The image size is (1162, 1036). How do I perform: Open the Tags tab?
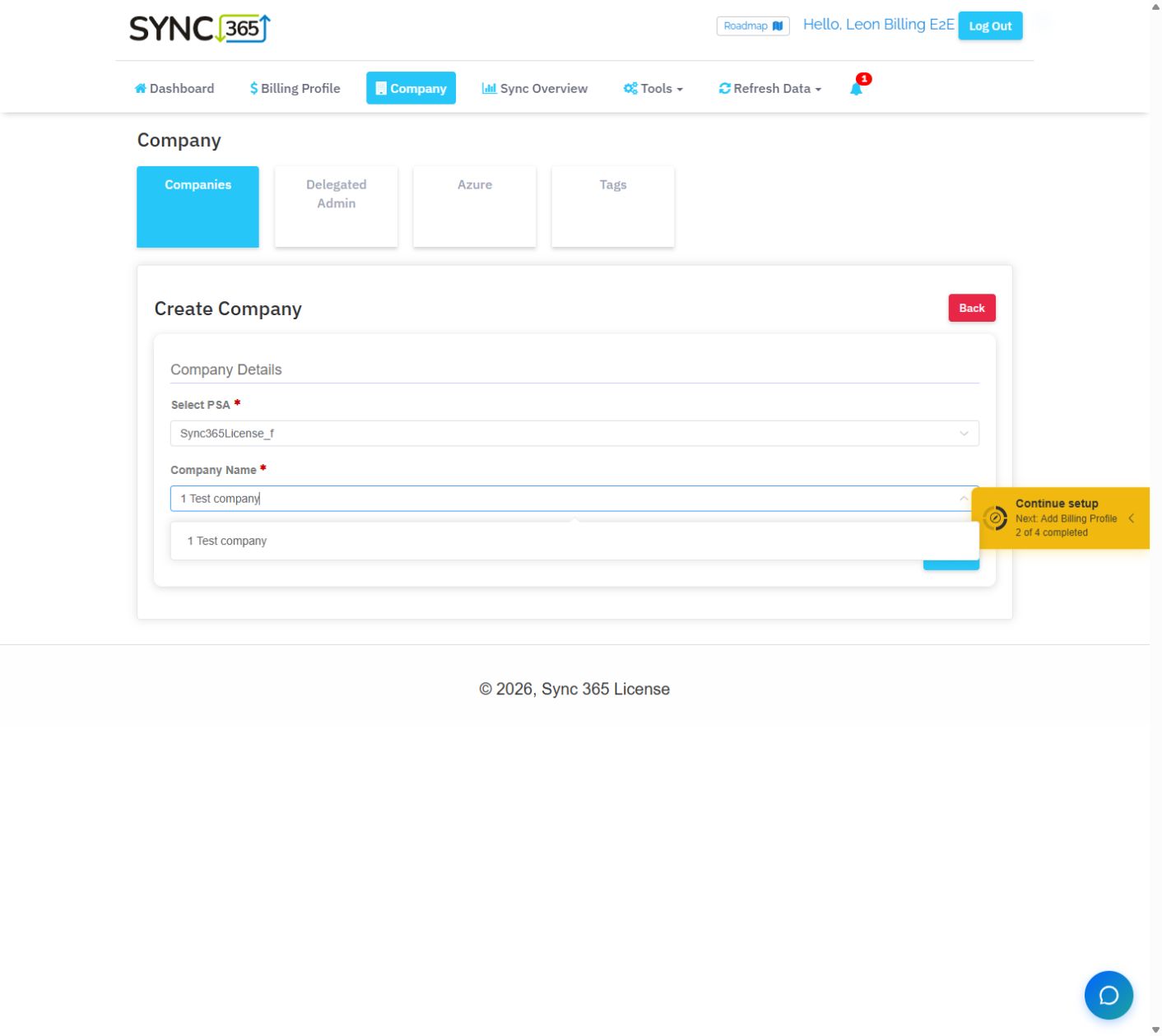(613, 207)
